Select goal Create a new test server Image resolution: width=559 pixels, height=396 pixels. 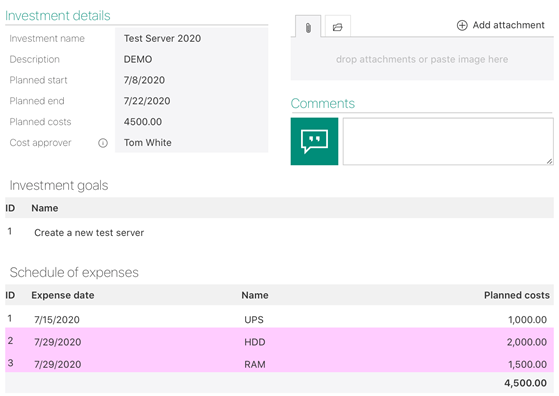(x=89, y=233)
